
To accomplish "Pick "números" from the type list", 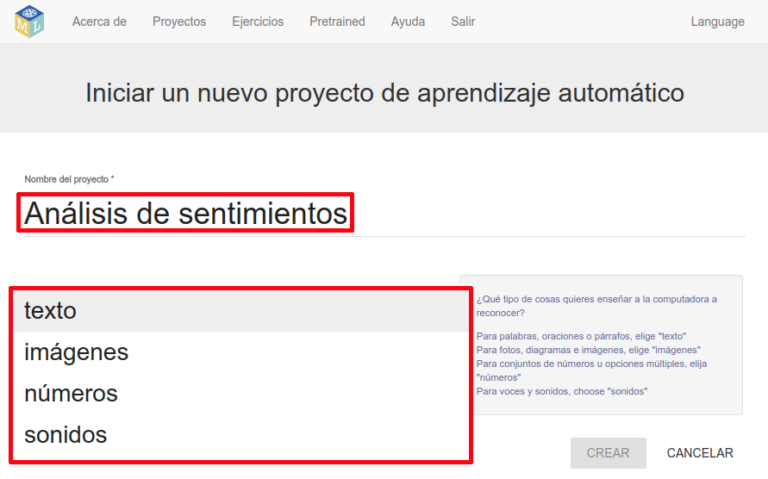I will tap(240, 394).
